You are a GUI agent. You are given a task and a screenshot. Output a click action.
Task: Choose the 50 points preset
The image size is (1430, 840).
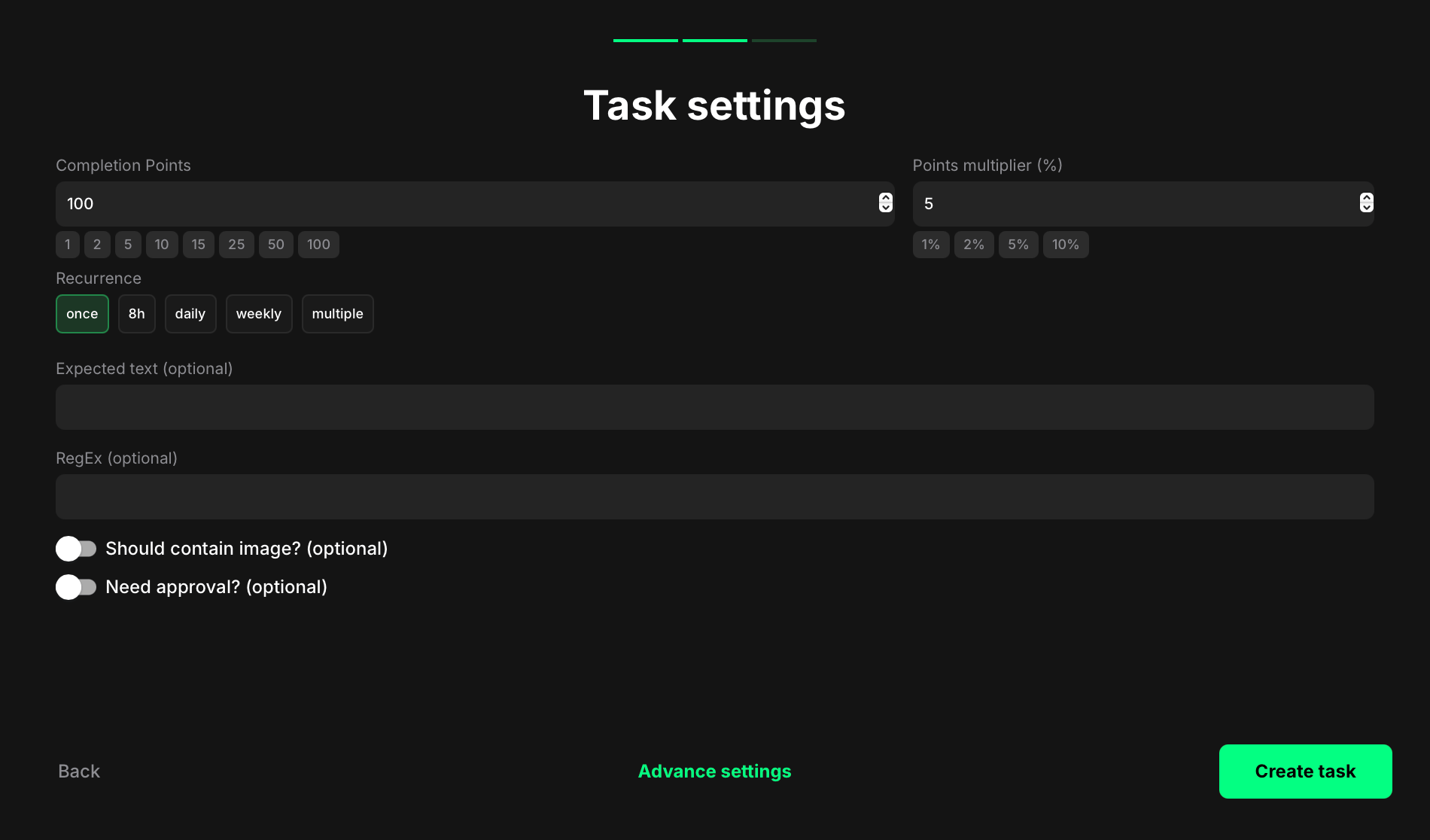(x=276, y=245)
